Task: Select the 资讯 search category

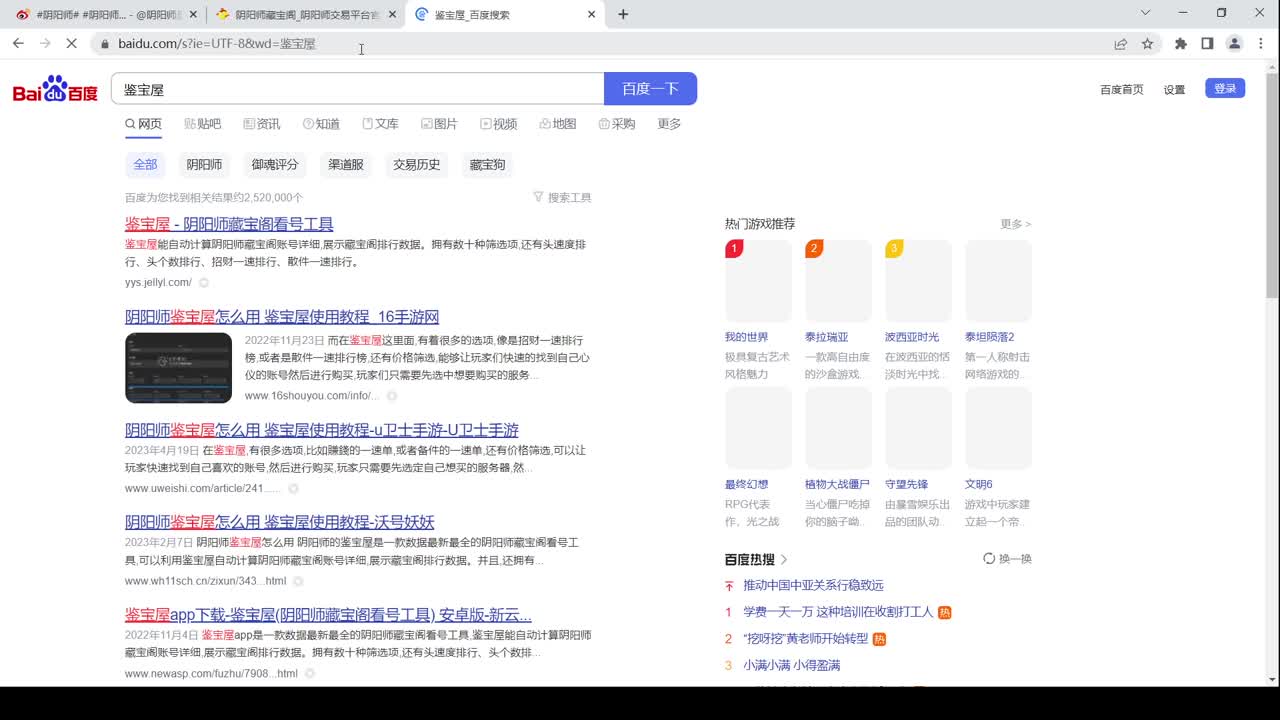Action: [x=262, y=124]
